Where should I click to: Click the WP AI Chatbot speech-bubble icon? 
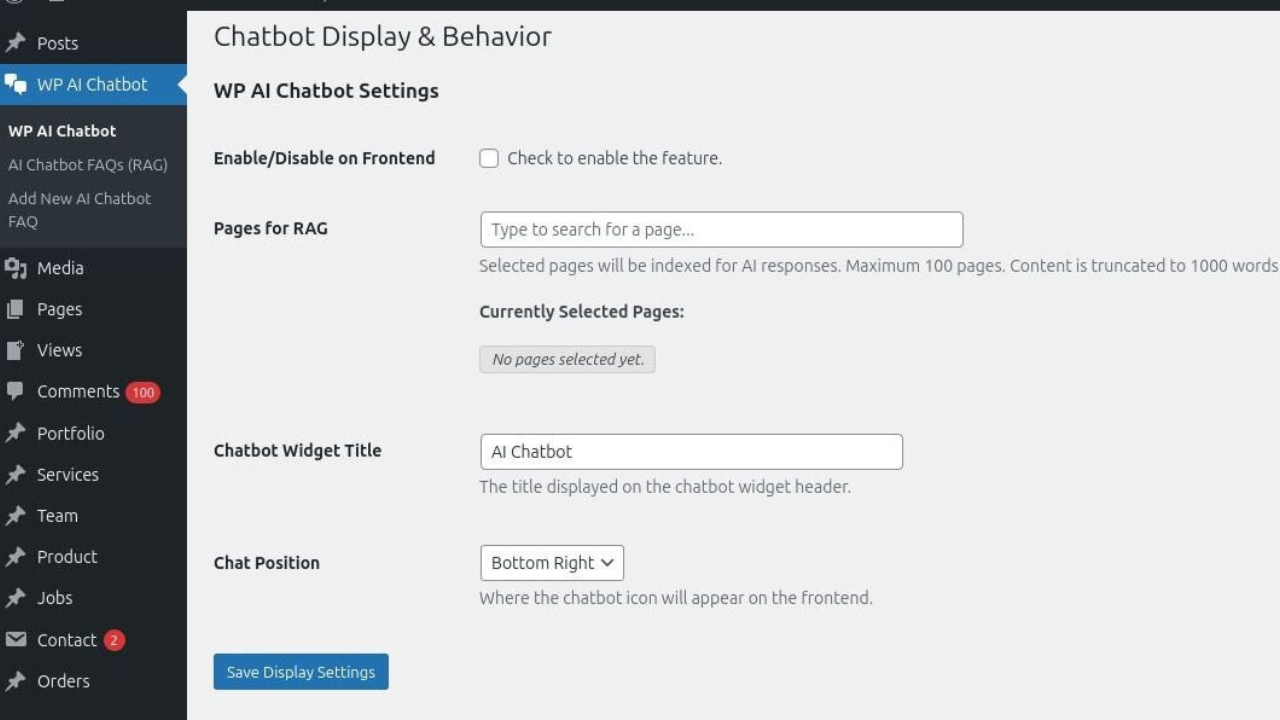click(15, 84)
